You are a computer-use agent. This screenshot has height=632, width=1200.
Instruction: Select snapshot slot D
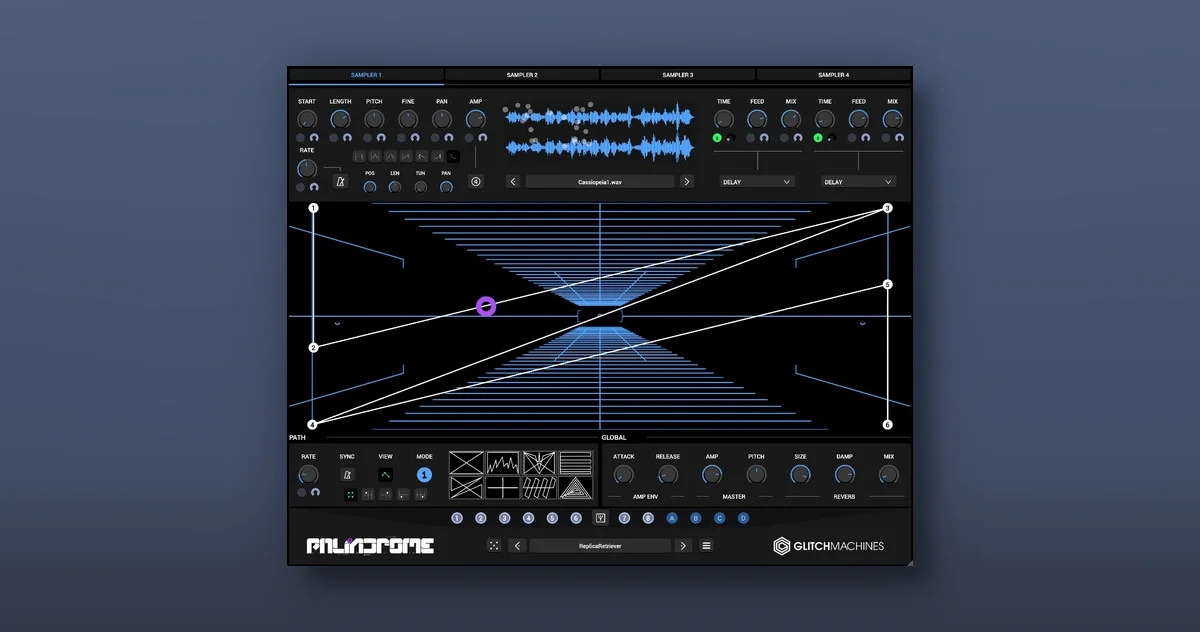click(743, 518)
